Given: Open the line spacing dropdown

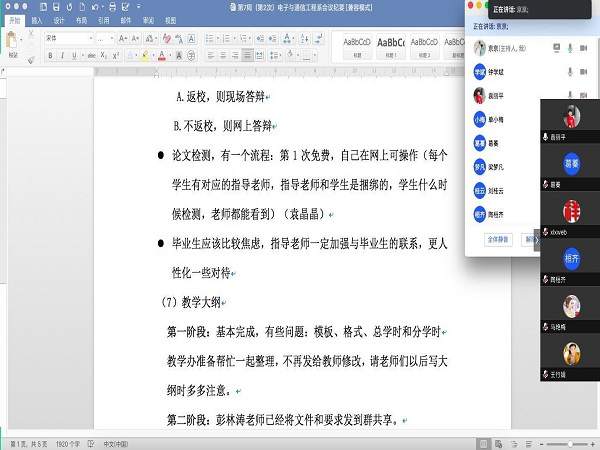Looking at the screenshot, I should click(275, 56).
